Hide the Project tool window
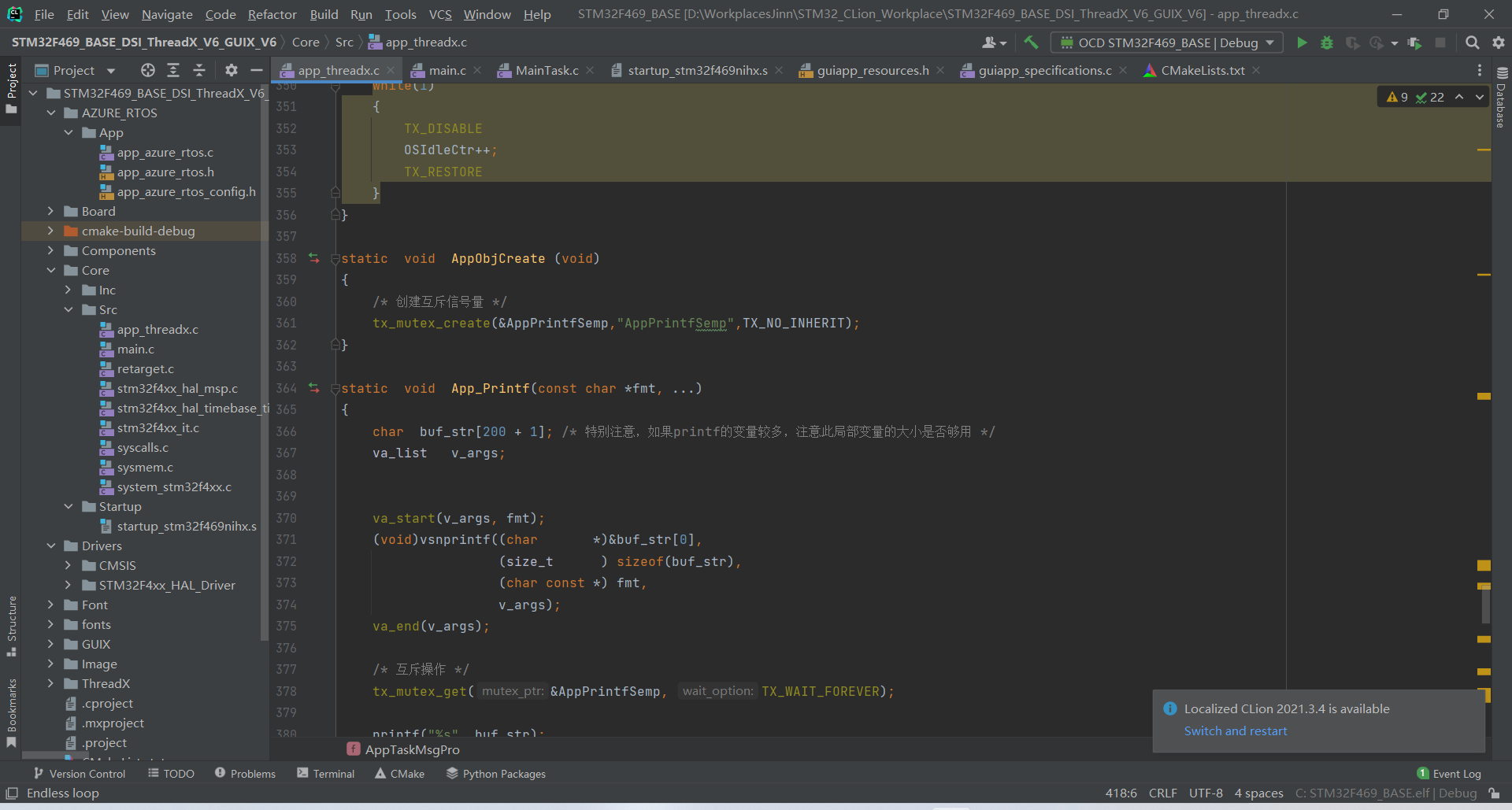Screen dimensions: 1512x810 tap(256, 70)
